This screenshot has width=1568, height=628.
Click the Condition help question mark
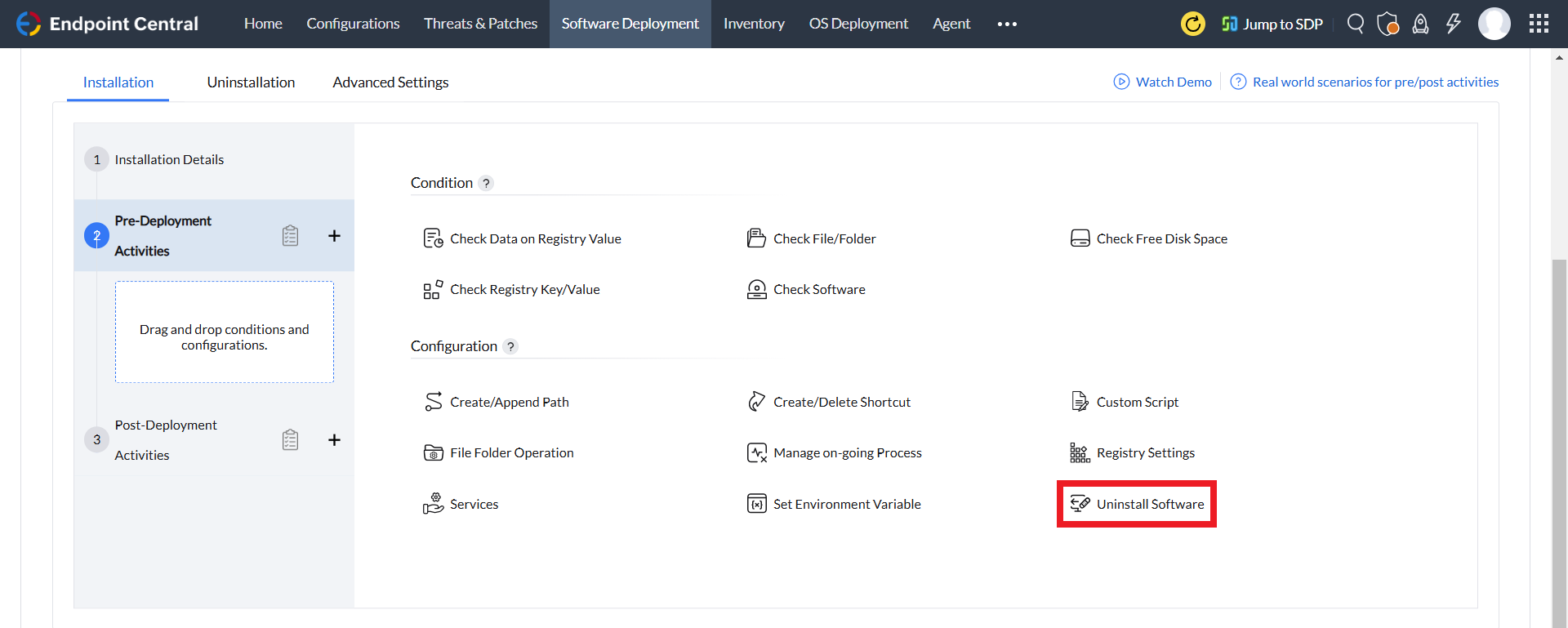[x=486, y=183]
